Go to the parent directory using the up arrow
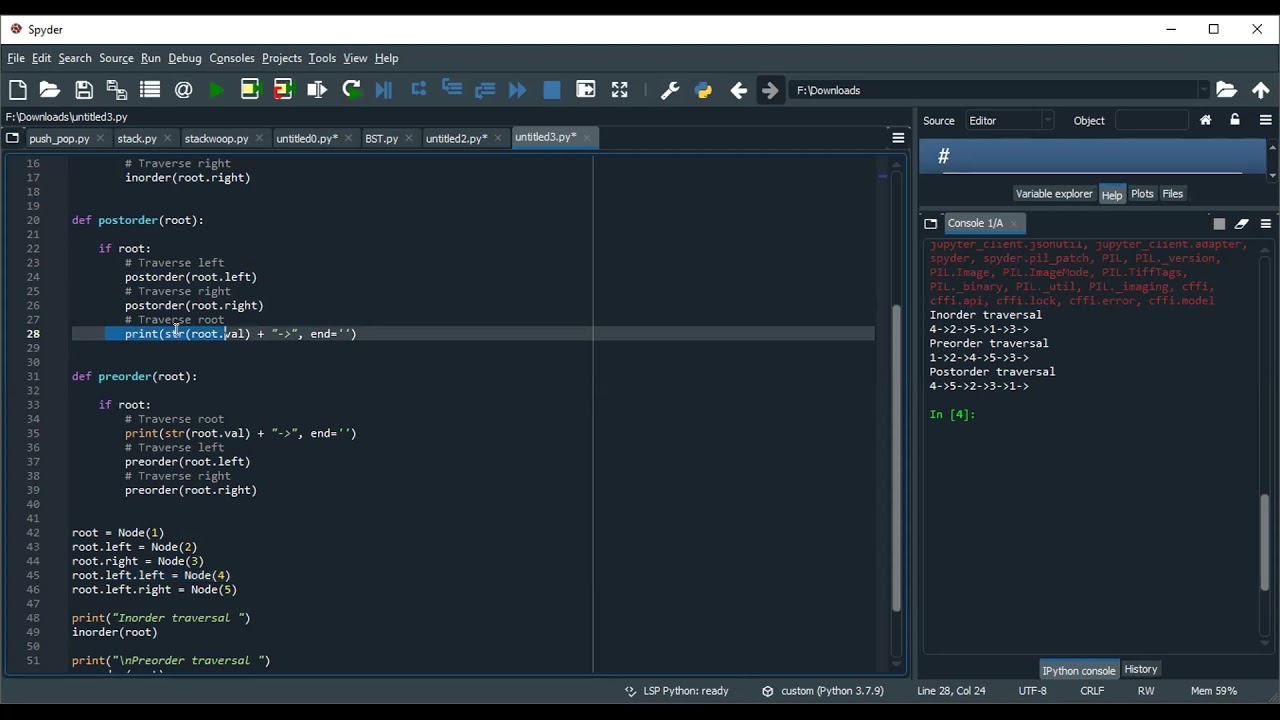 pos(1261,90)
